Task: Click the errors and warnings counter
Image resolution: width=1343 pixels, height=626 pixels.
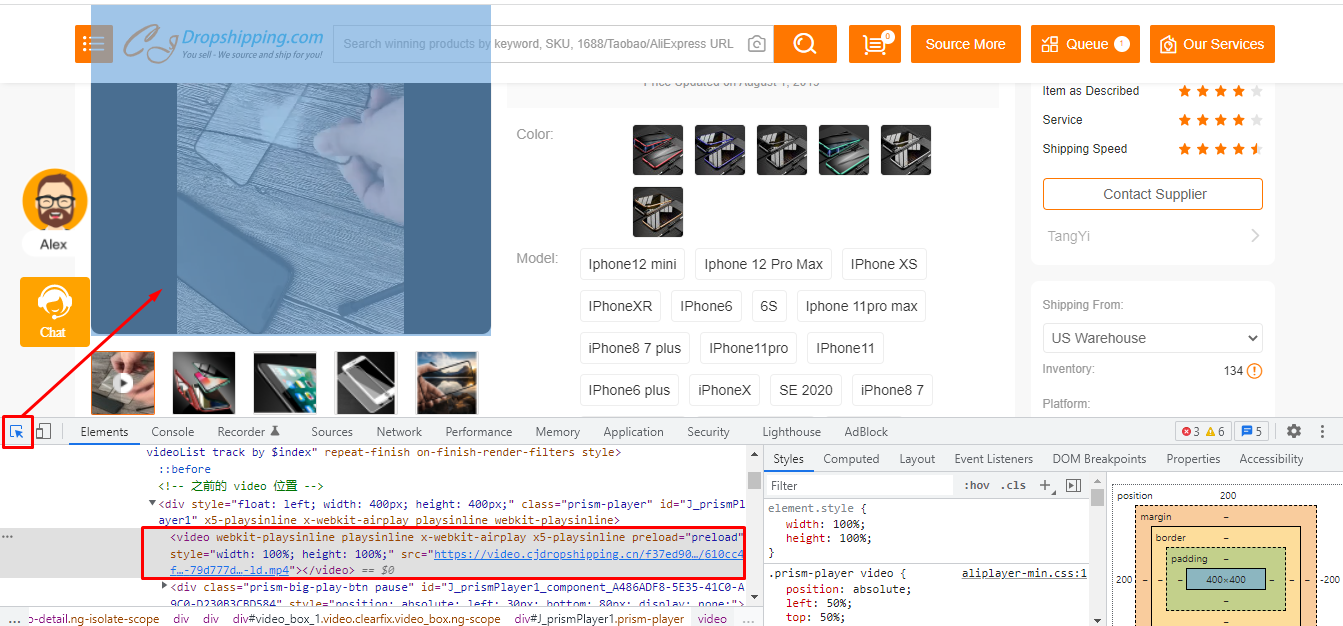Action: pos(1203,432)
